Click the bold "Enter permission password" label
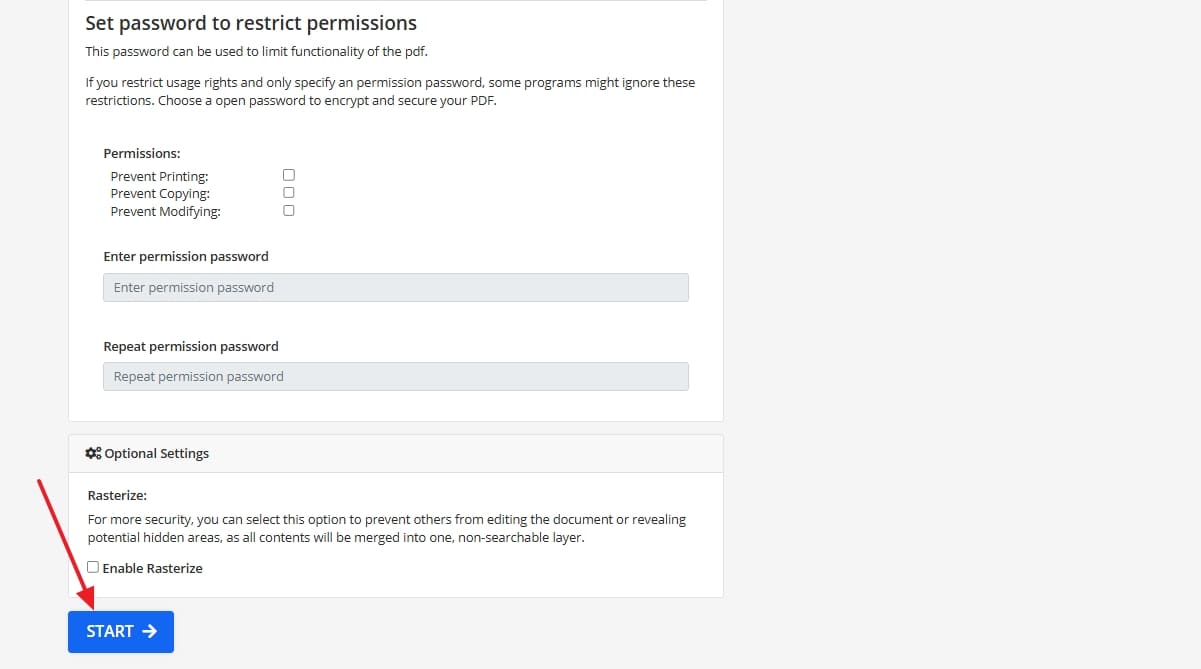This screenshot has width=1201, height=669. (186, 256)
